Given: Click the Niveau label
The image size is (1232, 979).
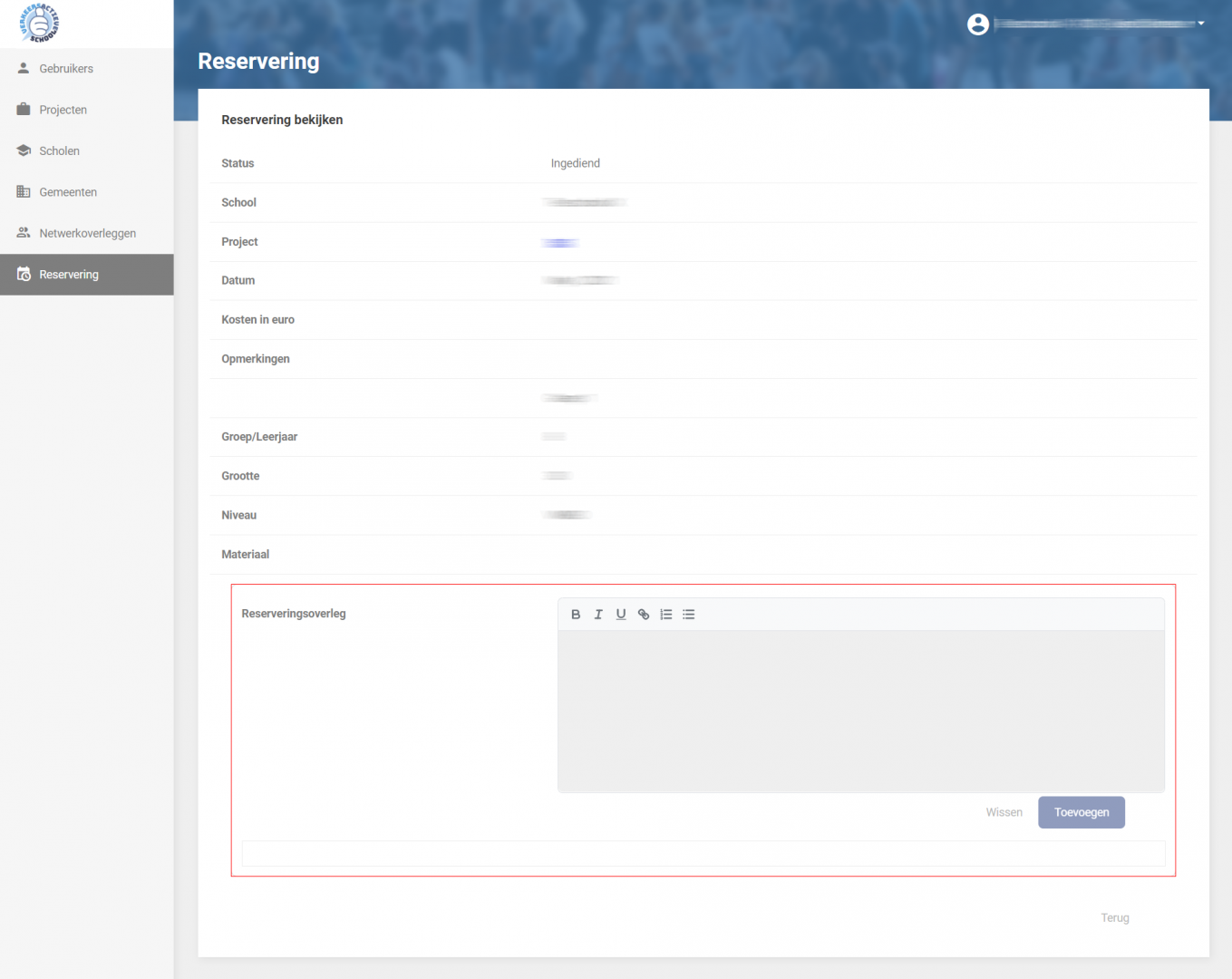Looking at the screenshot, I should click(239, 515).
